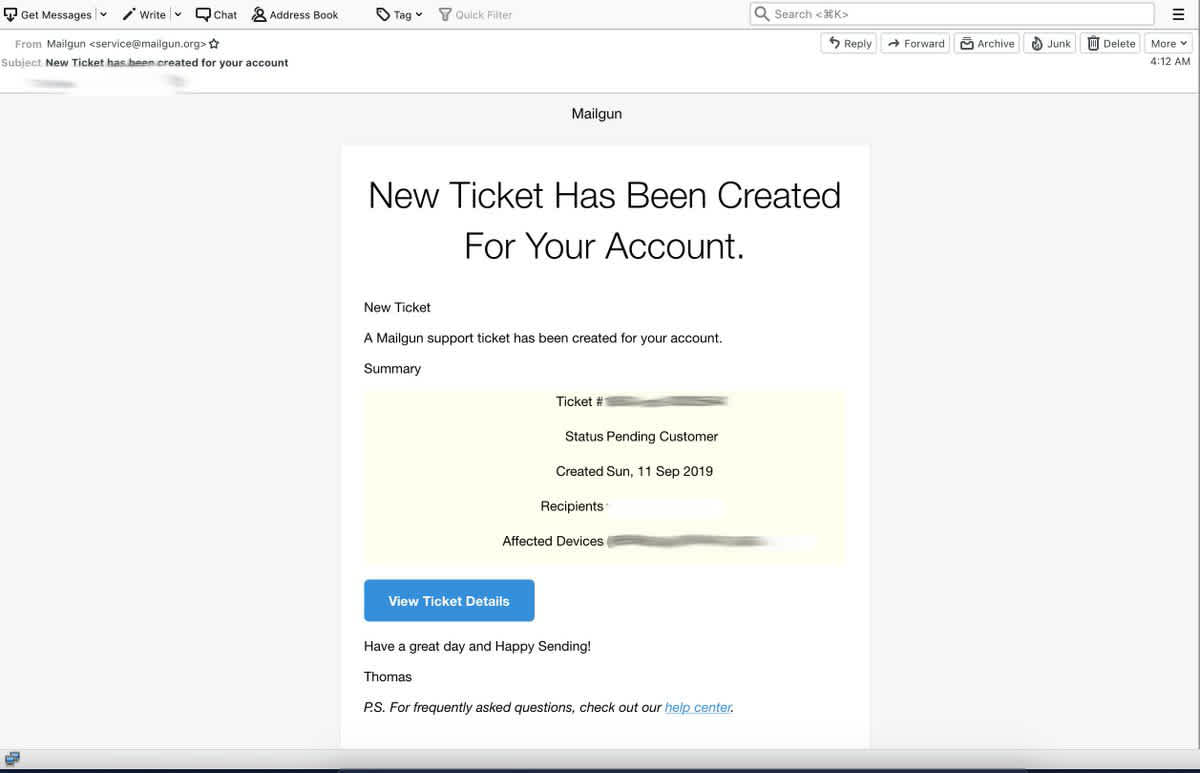Click Get Messages to fetch new mail
This screenshot has height=773, width=1200.
point(48,14)
